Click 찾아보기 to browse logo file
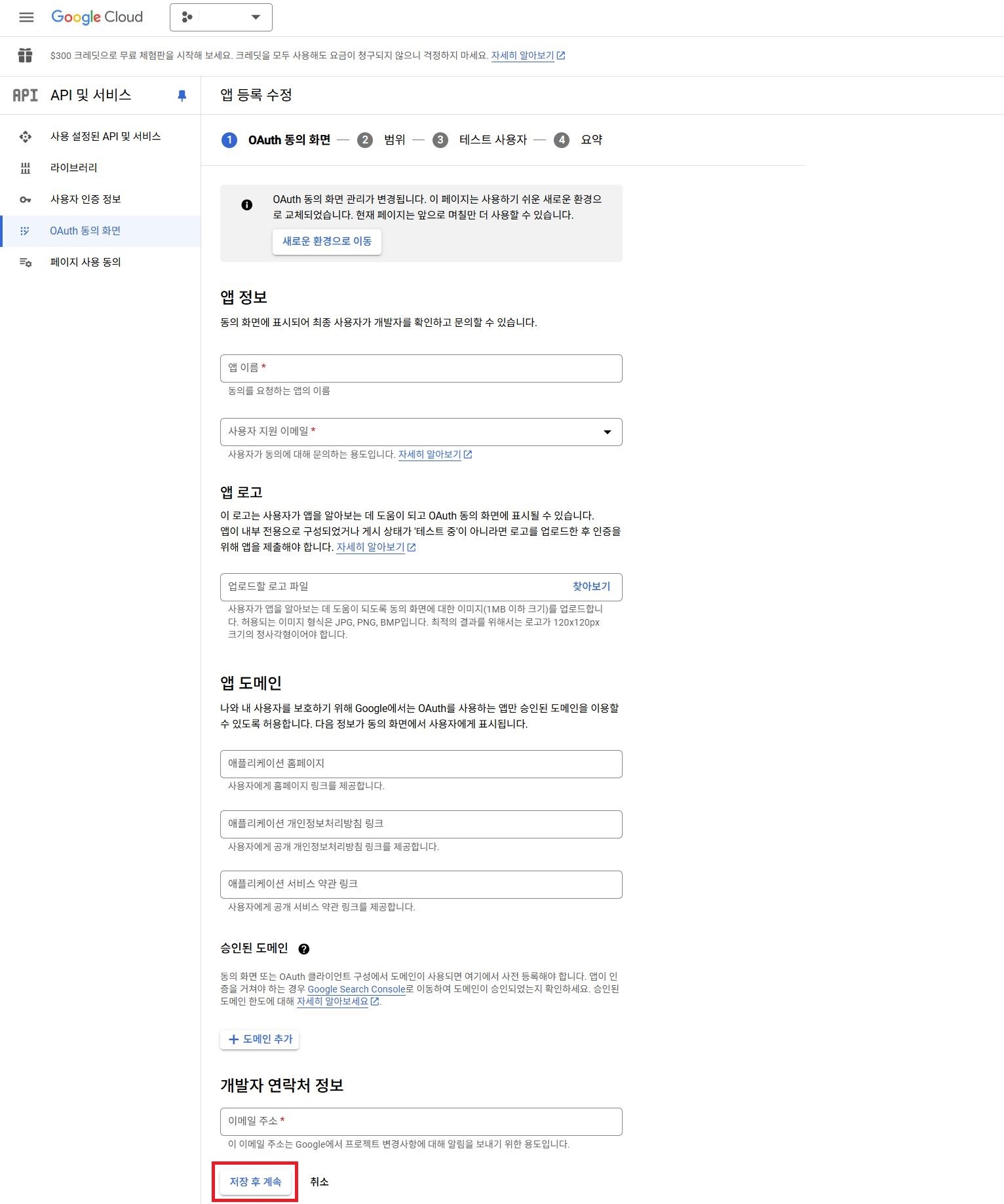This screenshot has width=1004, height=1204. point(591,587)
